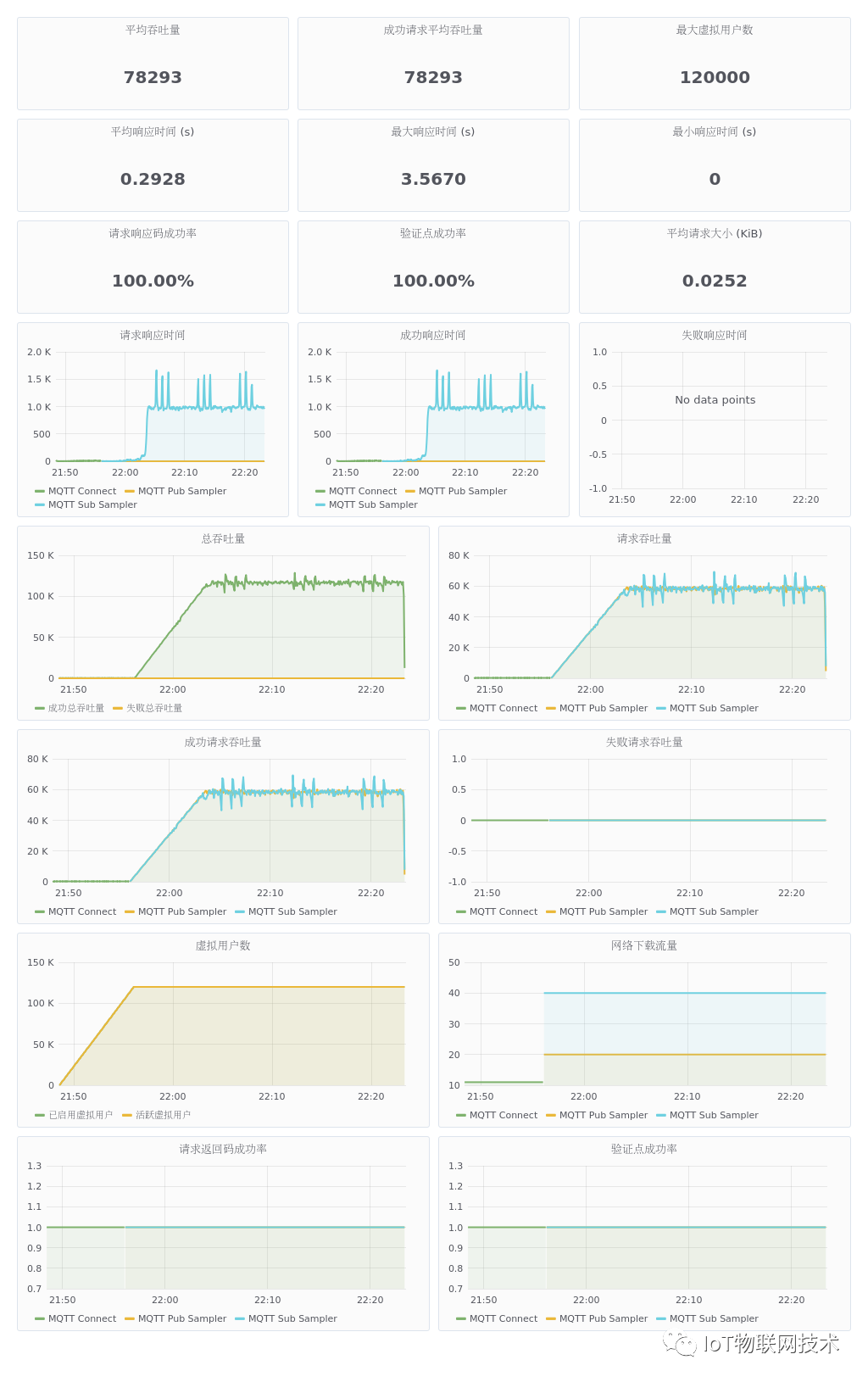Click the 请求响应码成功率 panel title

(153, 234)
